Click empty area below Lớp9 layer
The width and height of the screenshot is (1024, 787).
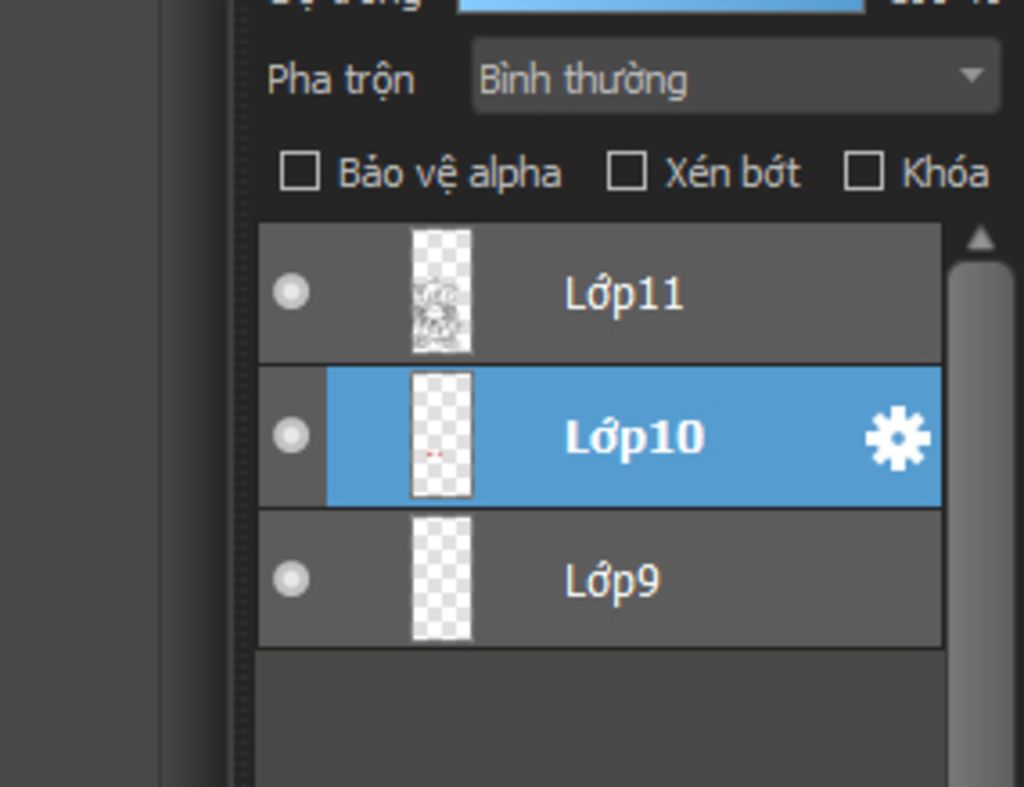600,718
